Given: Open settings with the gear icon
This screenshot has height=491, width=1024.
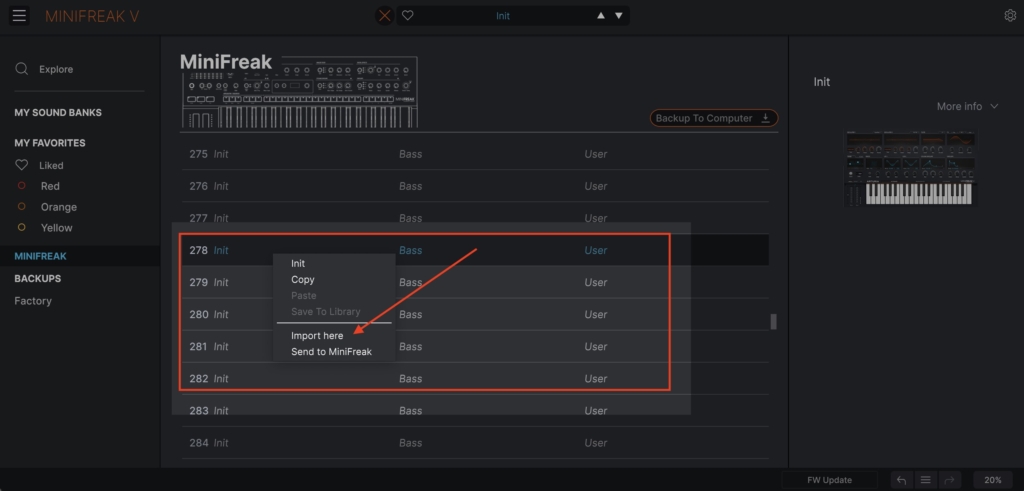Looking at the screenshot, I should click(1009, 15).
